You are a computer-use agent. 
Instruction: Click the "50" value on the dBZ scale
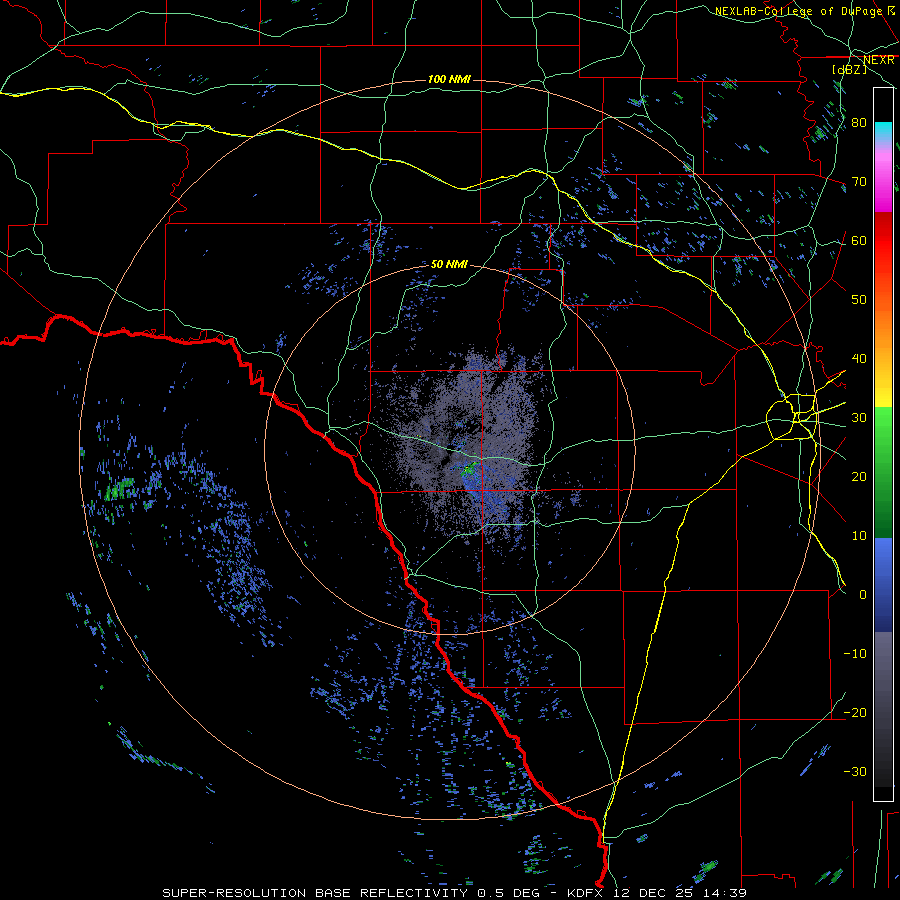pyautogui.click(x=859, y=300)
